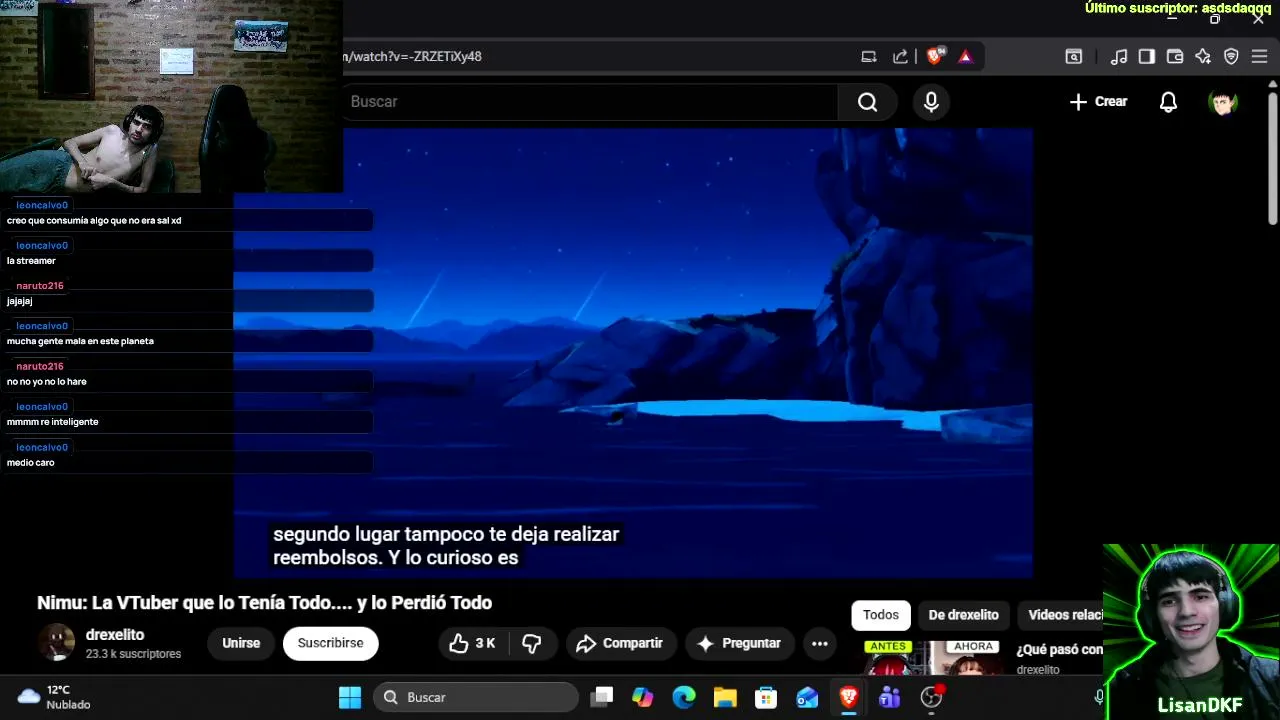The image size is (1280, 720).
Task: Click the video title Nimu: La VTuber text
Action: 264,603
